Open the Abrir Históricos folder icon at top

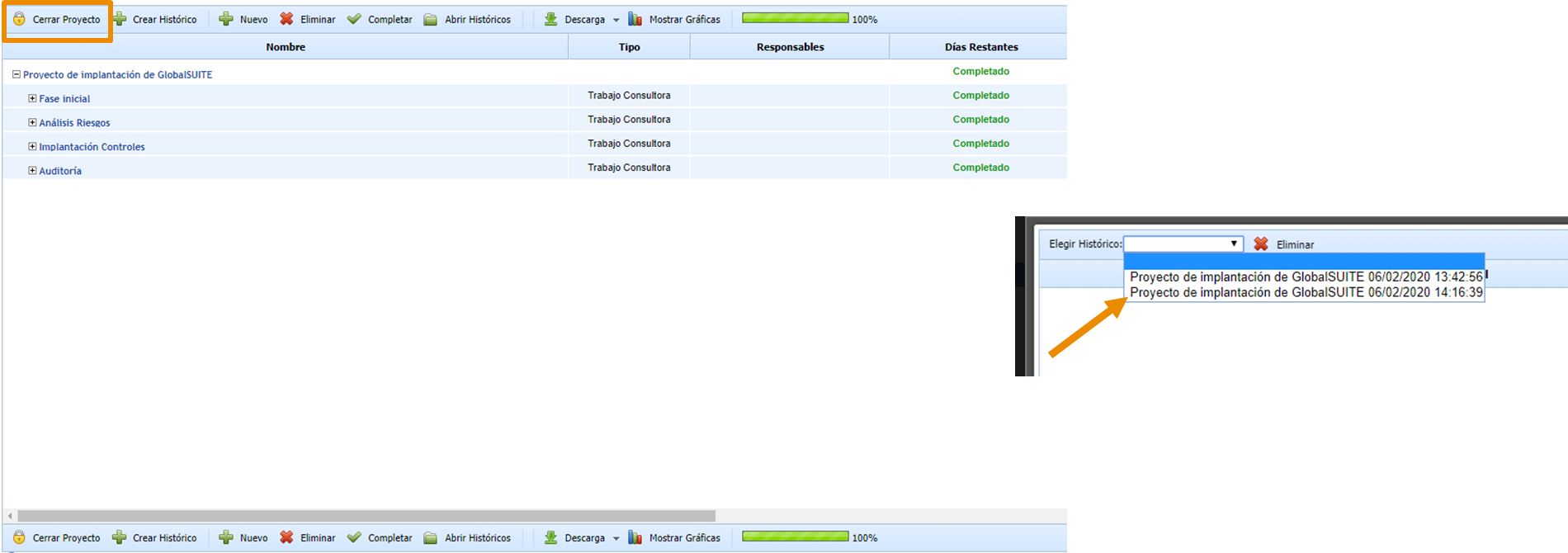pyautogui.click(x=431, y=19)
